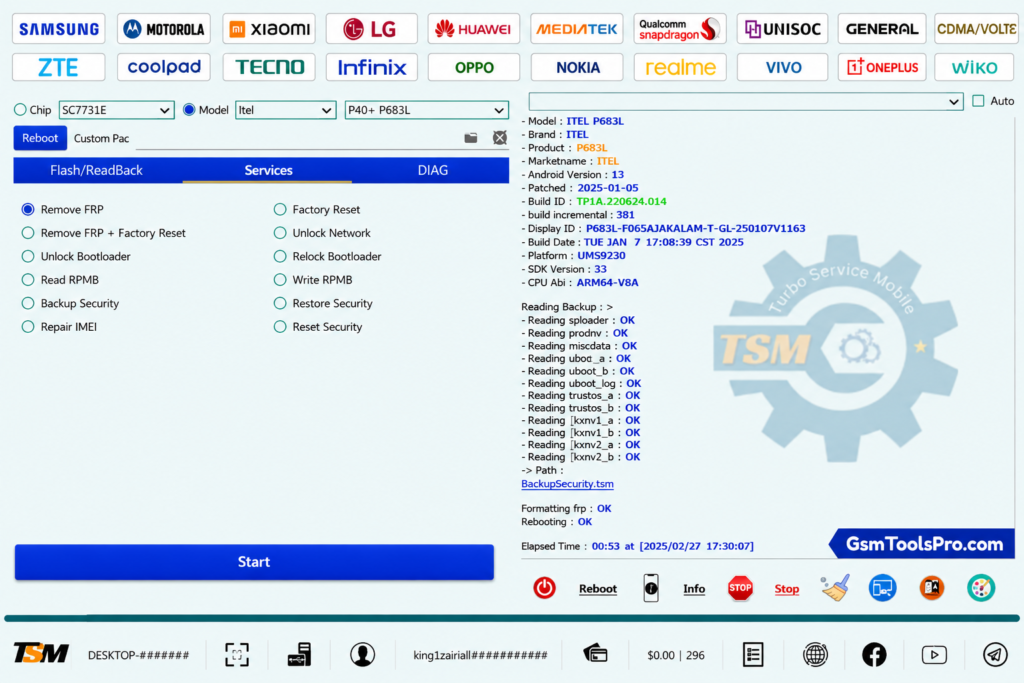Click the red power icon

click(x=544, y=588)
